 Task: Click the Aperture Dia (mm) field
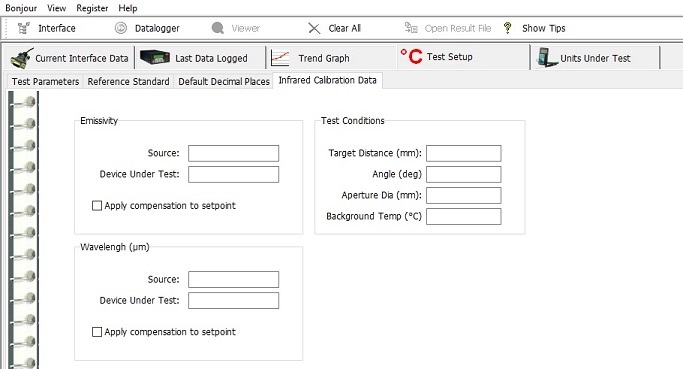coord(463,195)
